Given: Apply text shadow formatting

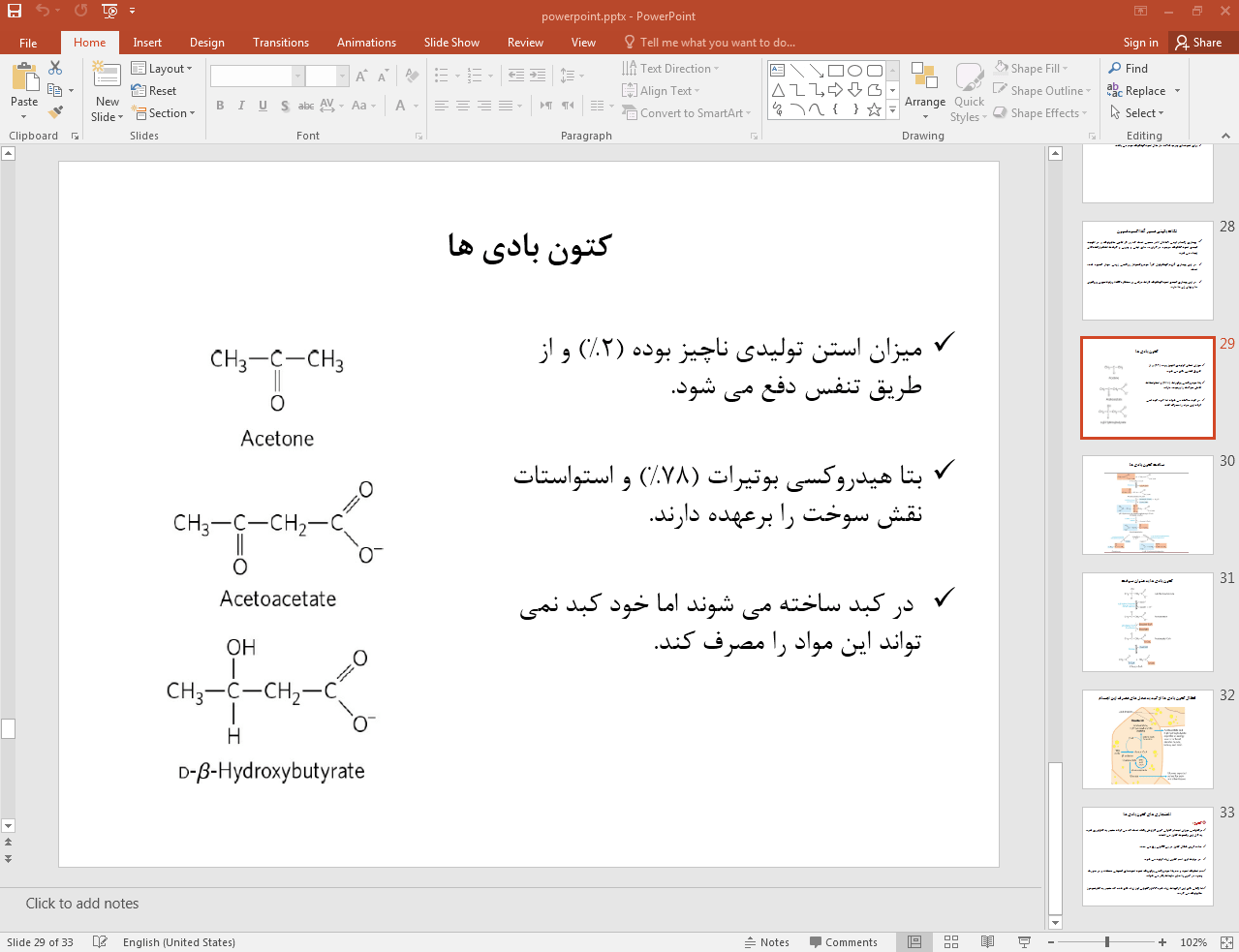Looking at the screenshot, I should click(x=285, y=106).
